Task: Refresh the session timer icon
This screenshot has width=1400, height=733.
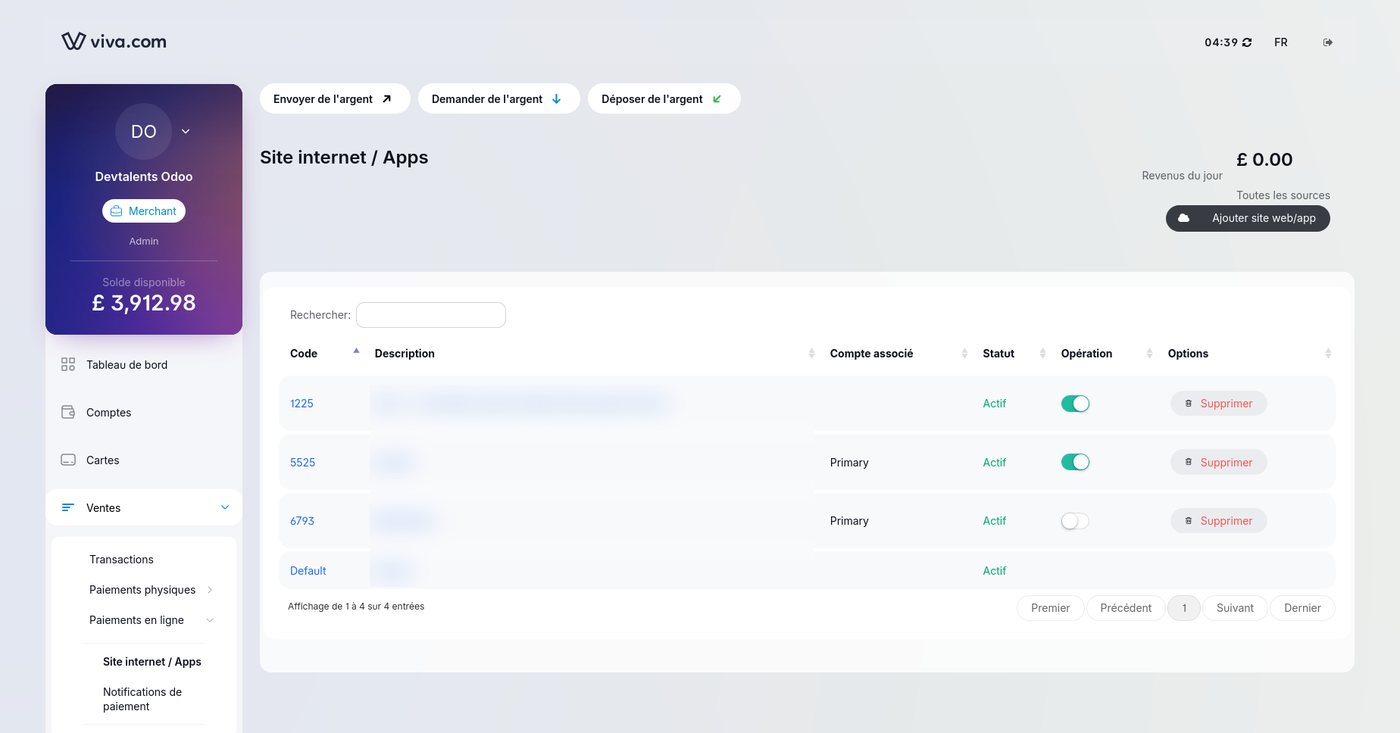Action: tap(1247, 43)
